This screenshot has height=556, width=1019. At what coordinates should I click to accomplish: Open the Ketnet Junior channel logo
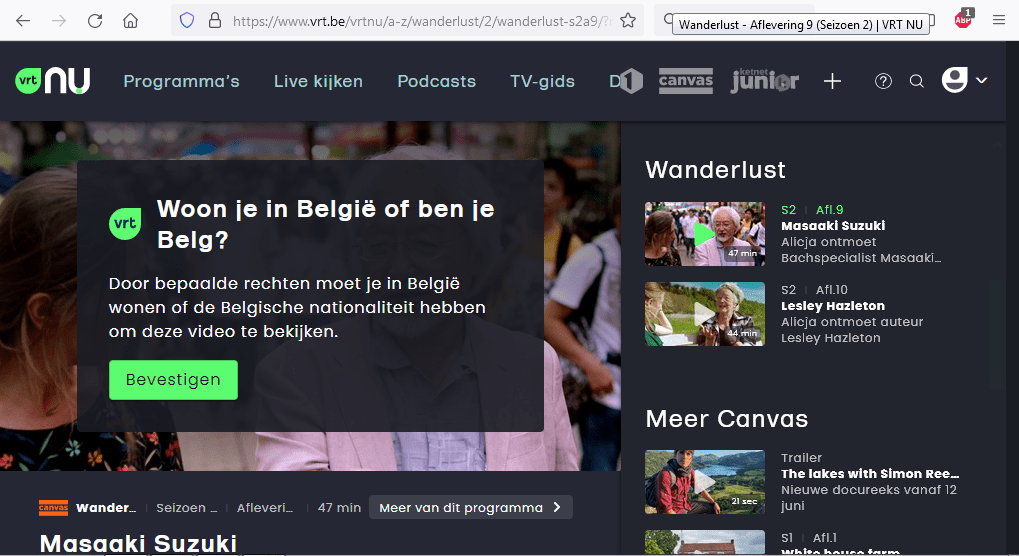click(x=764, y=81)
